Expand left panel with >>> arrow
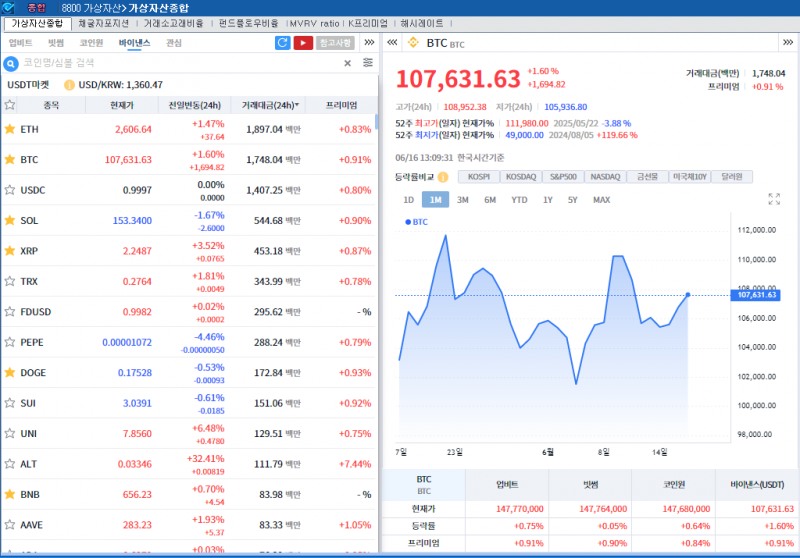Image resolution: width=800 pixels, height=558 pixels. coord(368,43)
